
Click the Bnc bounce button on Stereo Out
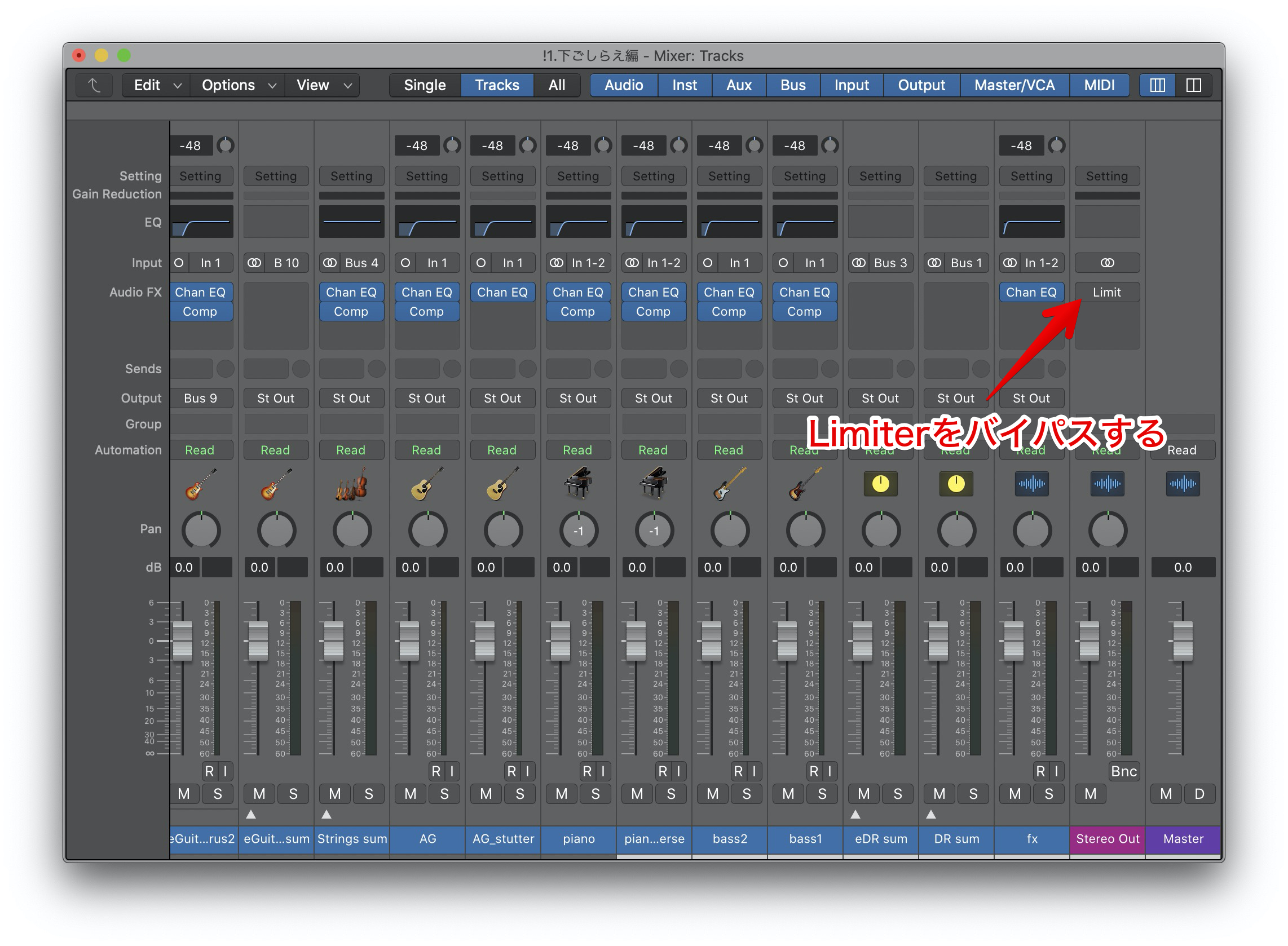tap(1123, 771)
